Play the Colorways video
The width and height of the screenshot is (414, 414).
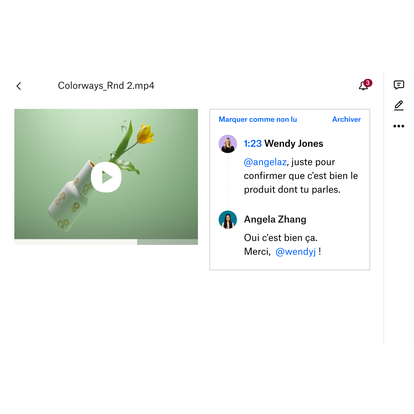[x=106, y=177]
